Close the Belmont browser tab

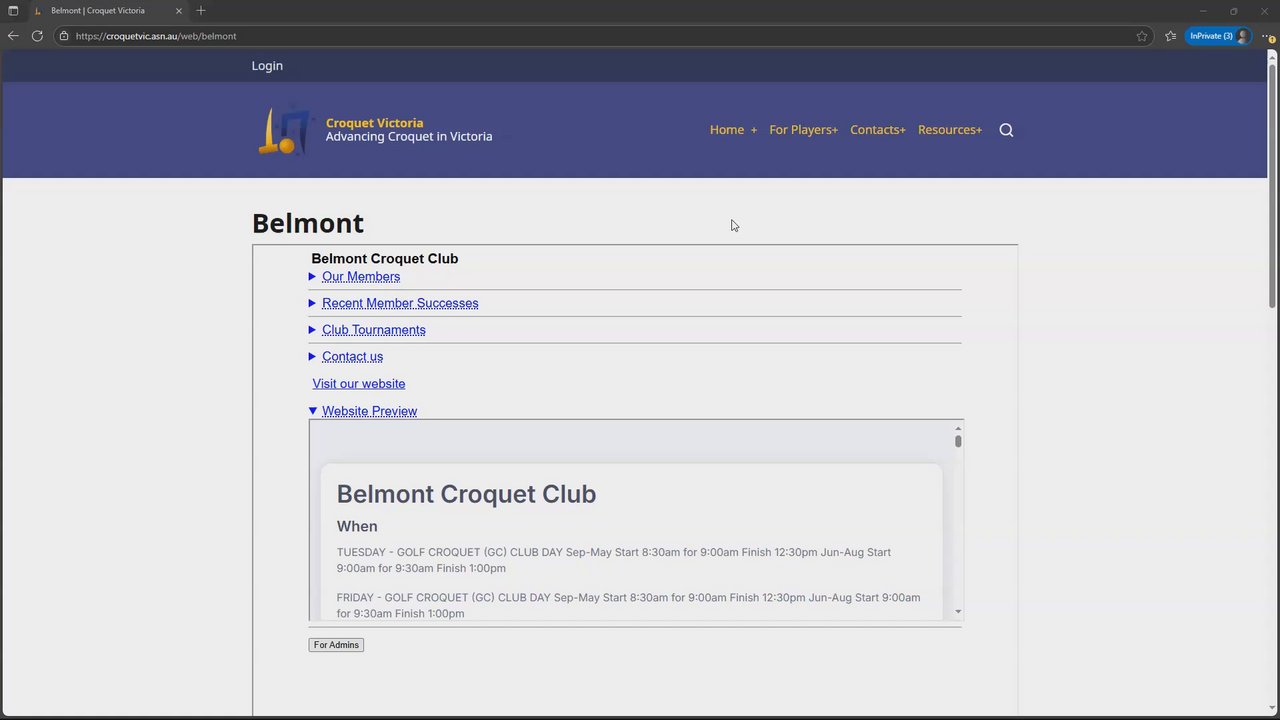click(179, 11)
